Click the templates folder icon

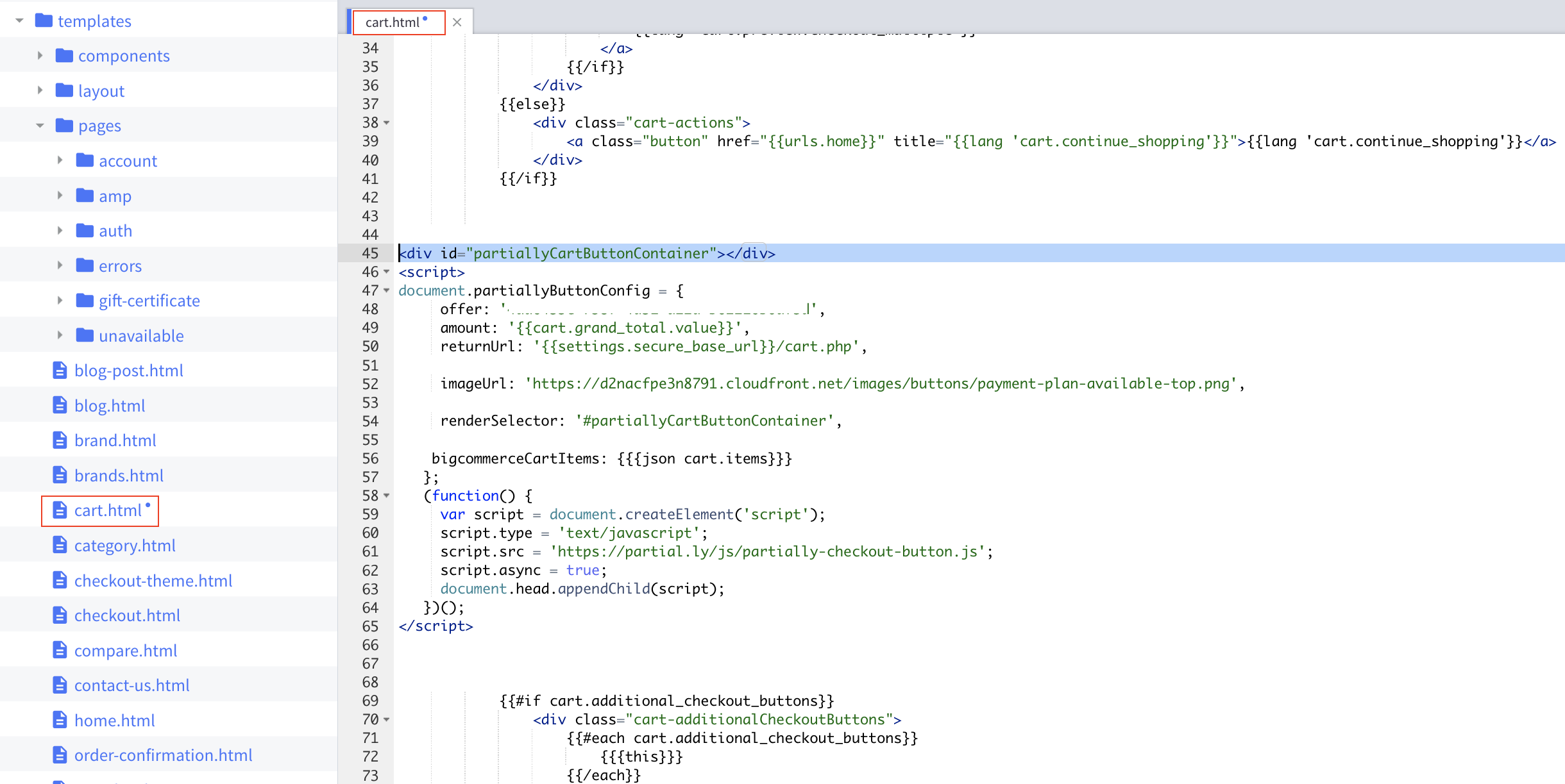pos(44,21)
